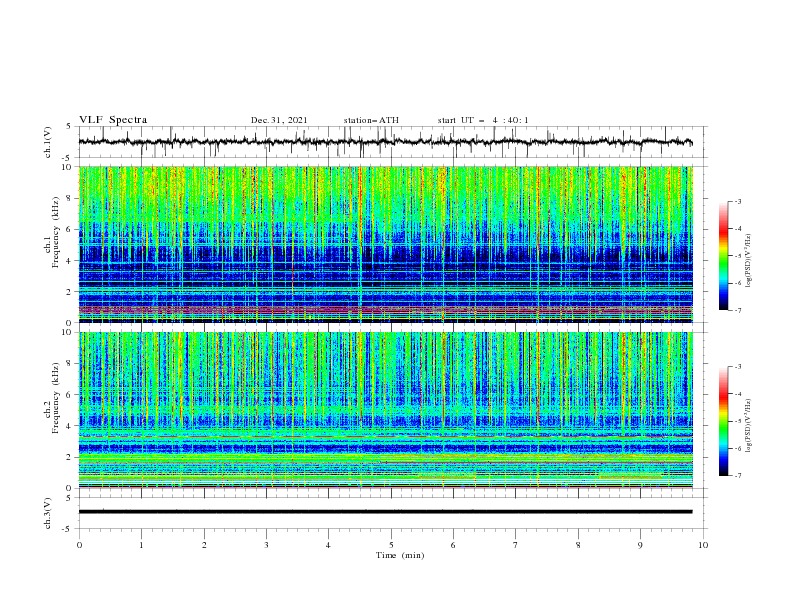The width and height of the screenshot is (792, 612).
Task: Click the "-7" label on ch.2 color bar
Action: tap(737, 476)
